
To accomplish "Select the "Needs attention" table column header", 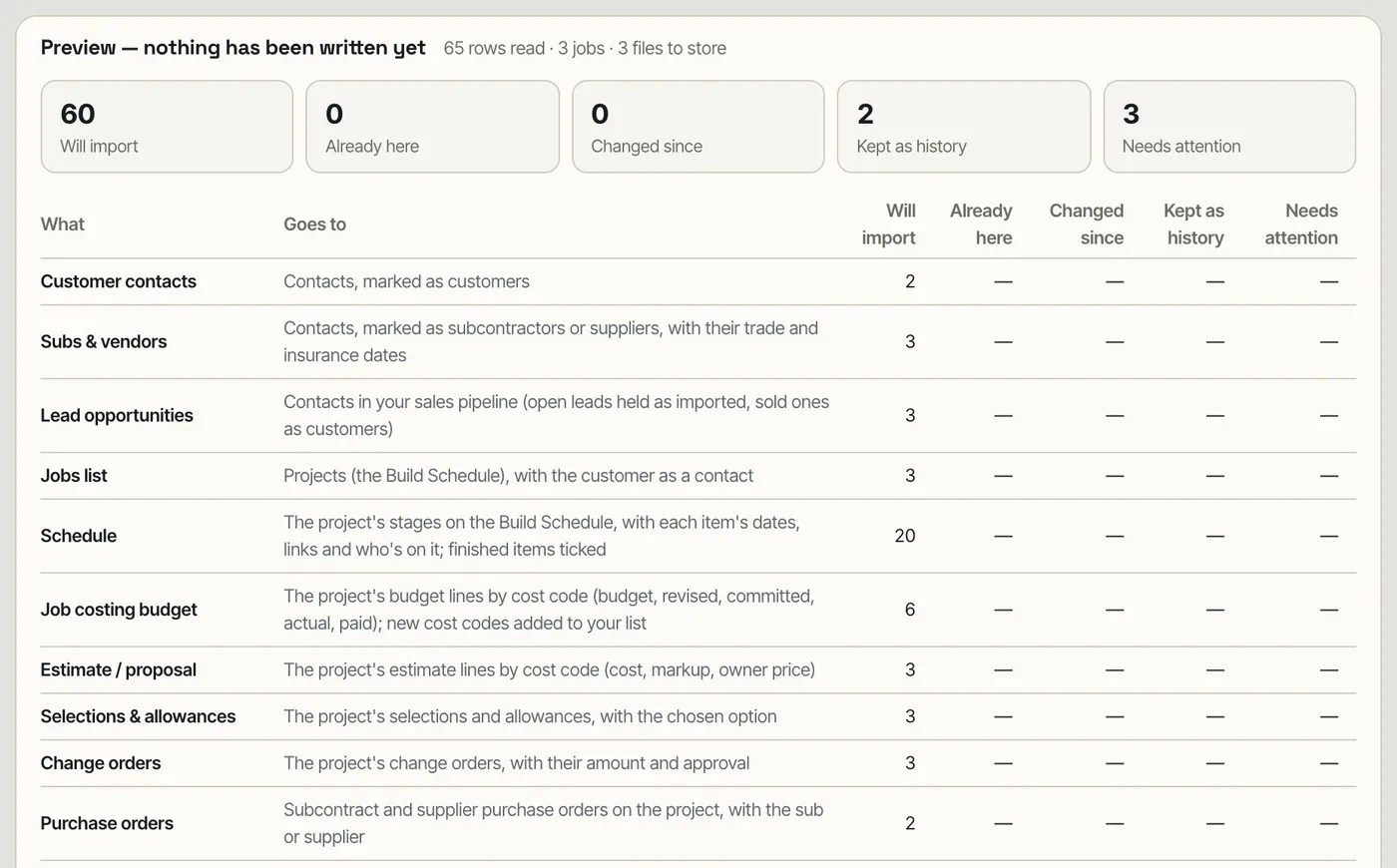I will (1301, 224).
